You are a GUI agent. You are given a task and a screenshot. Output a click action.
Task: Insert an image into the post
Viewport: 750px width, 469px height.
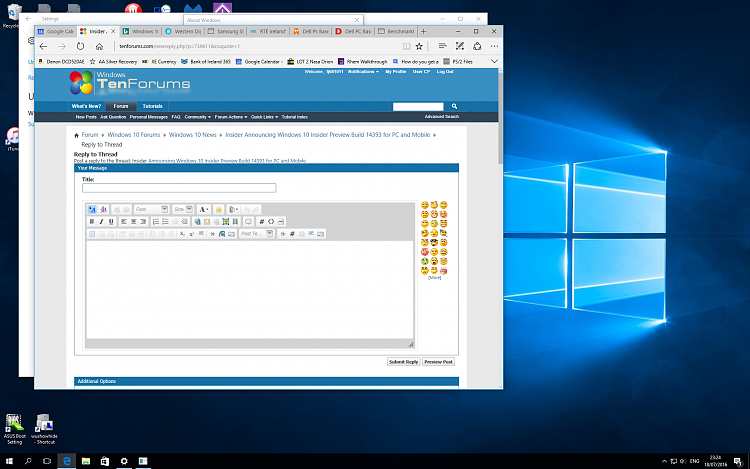coord(226,221)
